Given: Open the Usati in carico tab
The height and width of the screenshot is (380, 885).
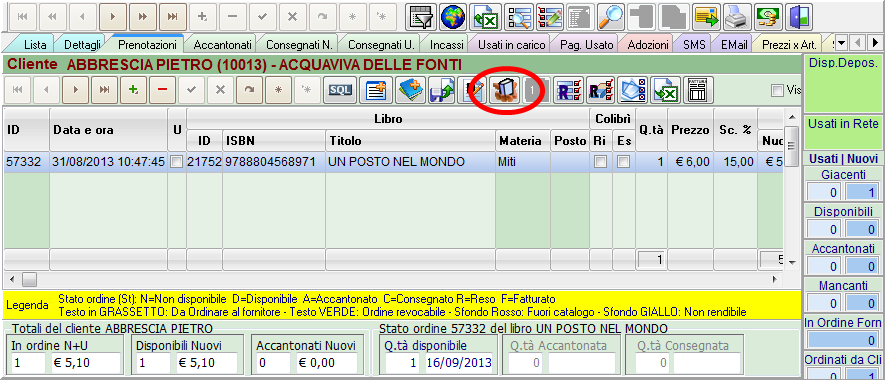Looking at the screenshot, I should tap(511, 45).
